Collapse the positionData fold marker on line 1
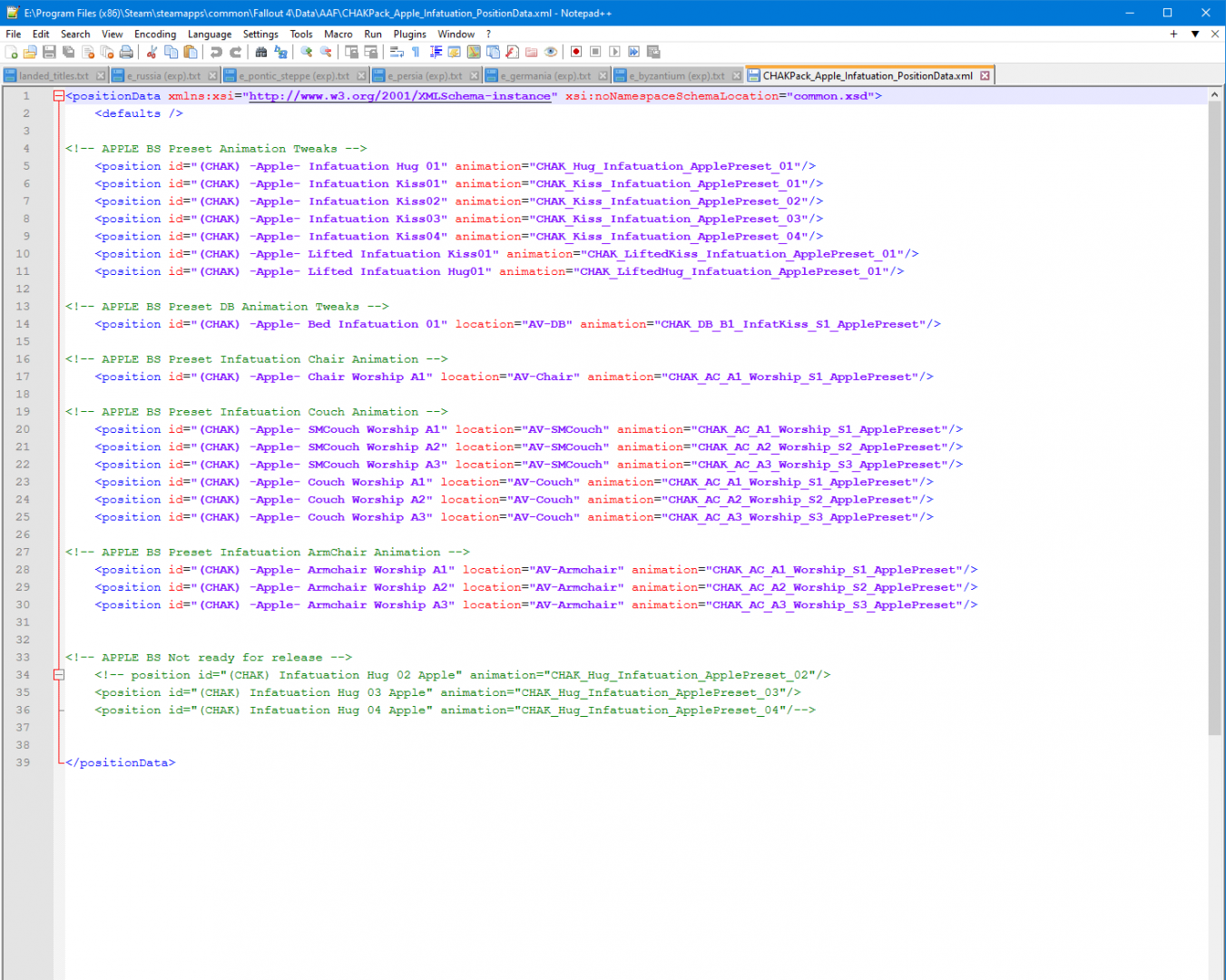 pos(59,96)
